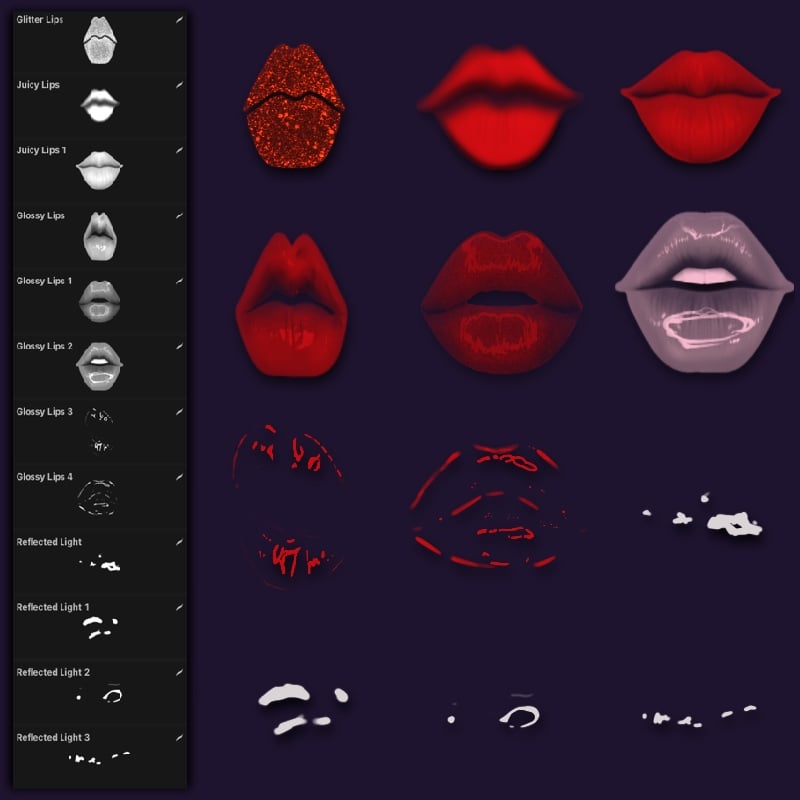
Task: Click the brush-stroke icon in Glitter Lips row
Action: coord(180,20)
